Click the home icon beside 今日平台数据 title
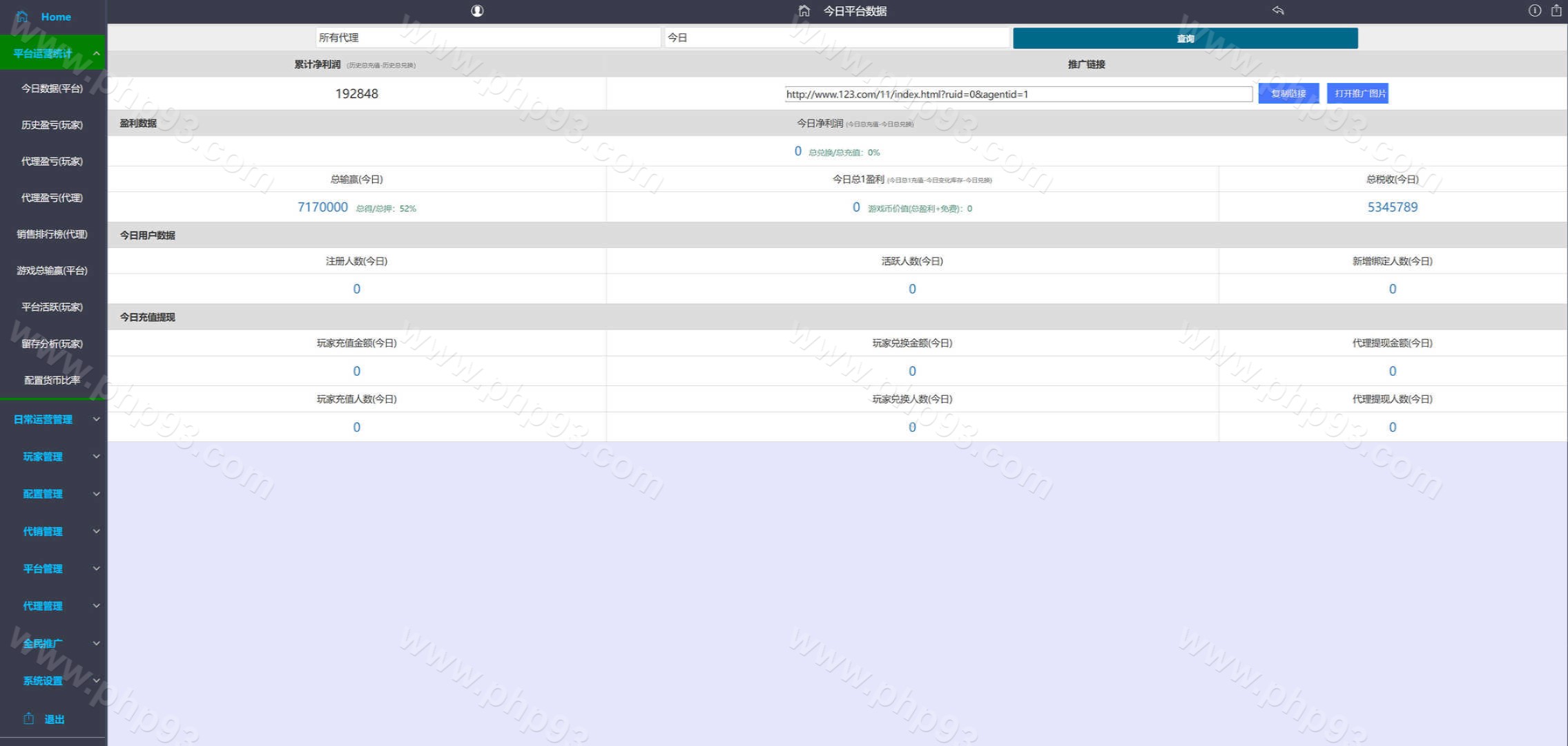 coord(804,11)
